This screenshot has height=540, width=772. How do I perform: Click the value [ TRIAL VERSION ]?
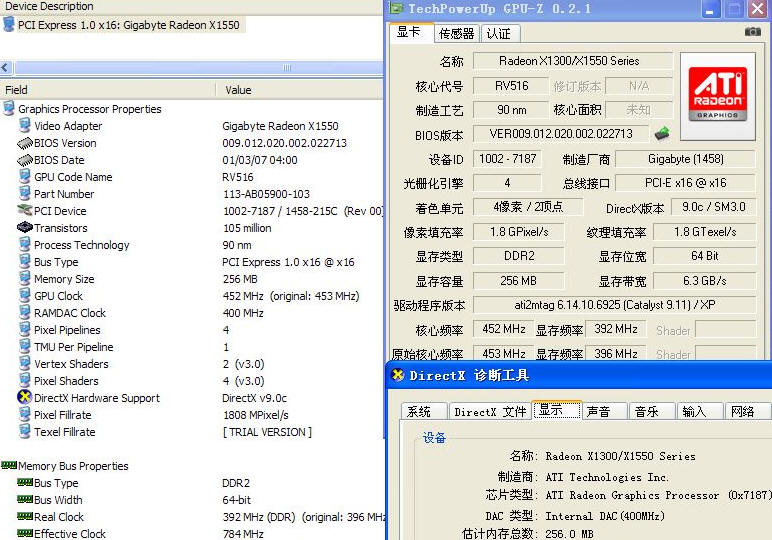click(x=267, y=432)
